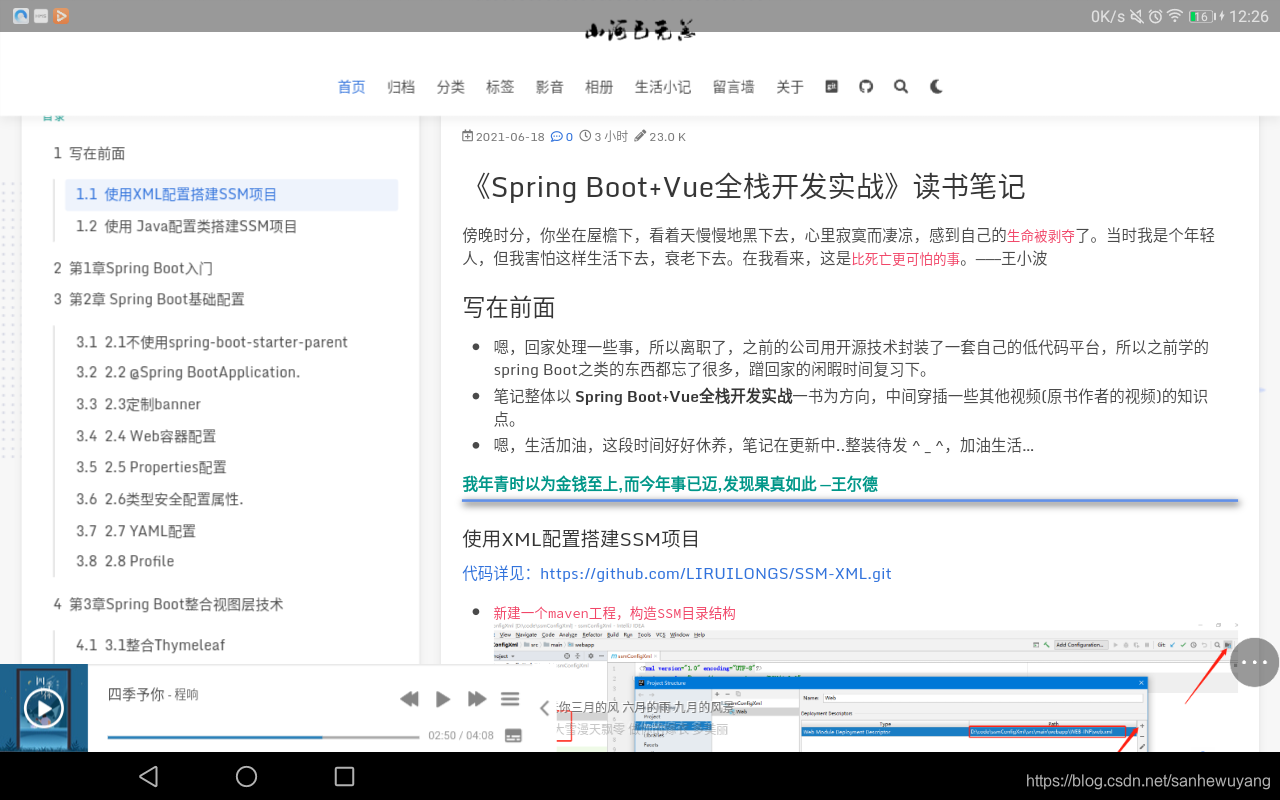Click the 王尔德 quote line in green
The width and height of the screenshot is (1280, 800).
(x=670, y=484)
